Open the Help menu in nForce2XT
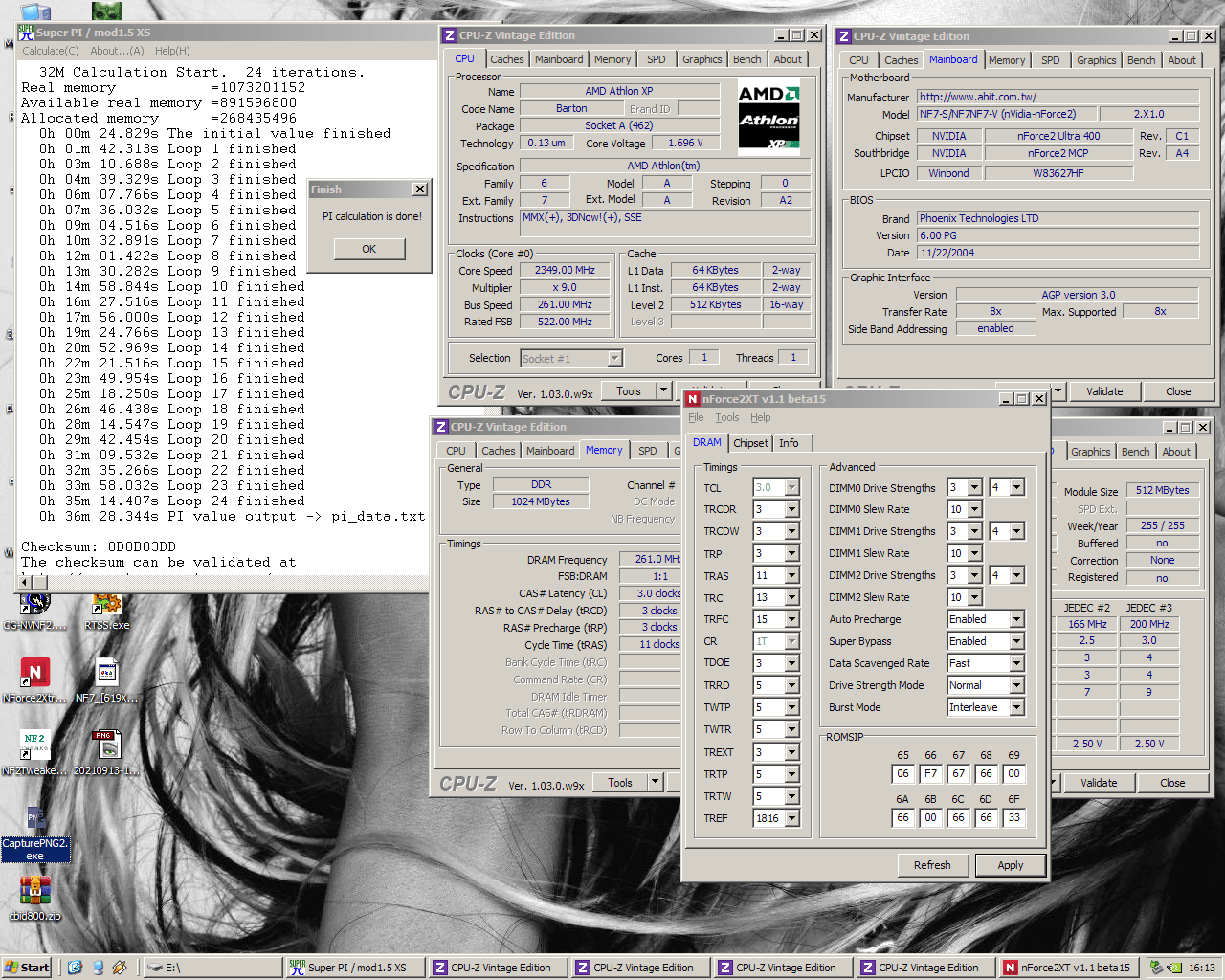The image size is (1225, 980). [x=761, y=417]
